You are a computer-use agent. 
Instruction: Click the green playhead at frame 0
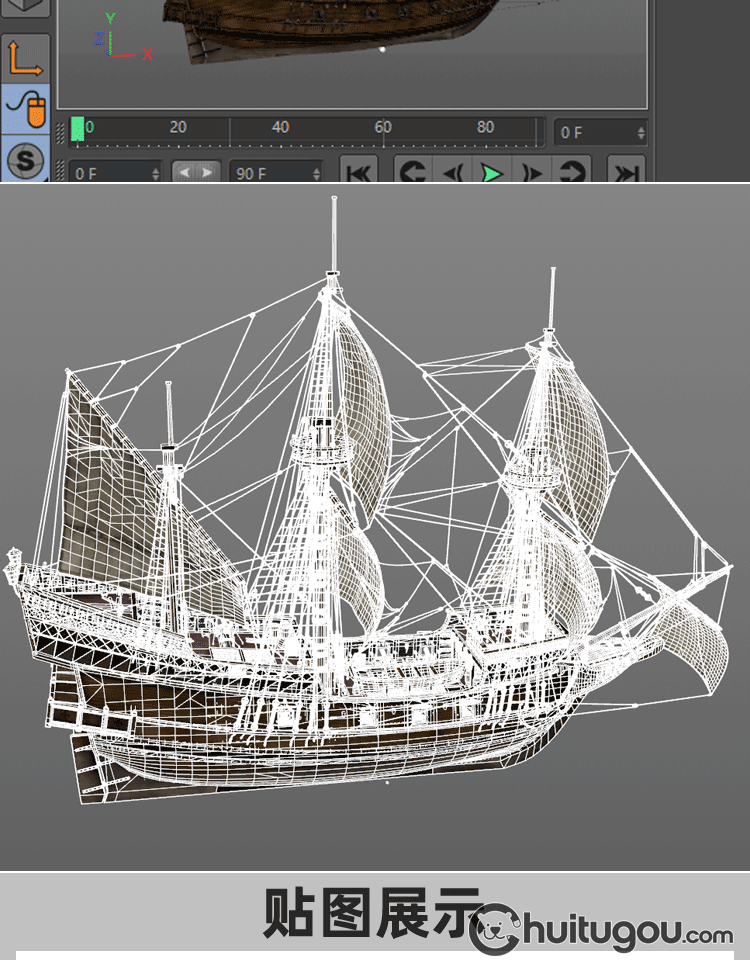78,129
